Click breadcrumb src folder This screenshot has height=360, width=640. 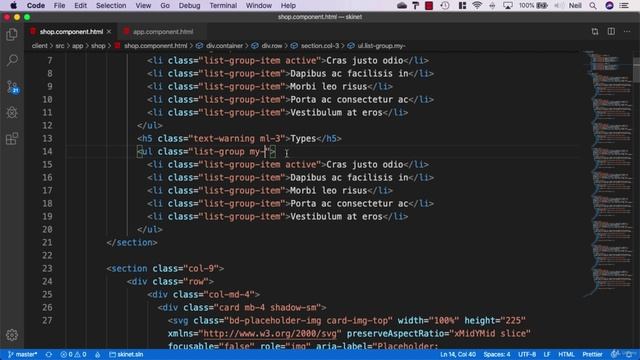pos(60,46)
